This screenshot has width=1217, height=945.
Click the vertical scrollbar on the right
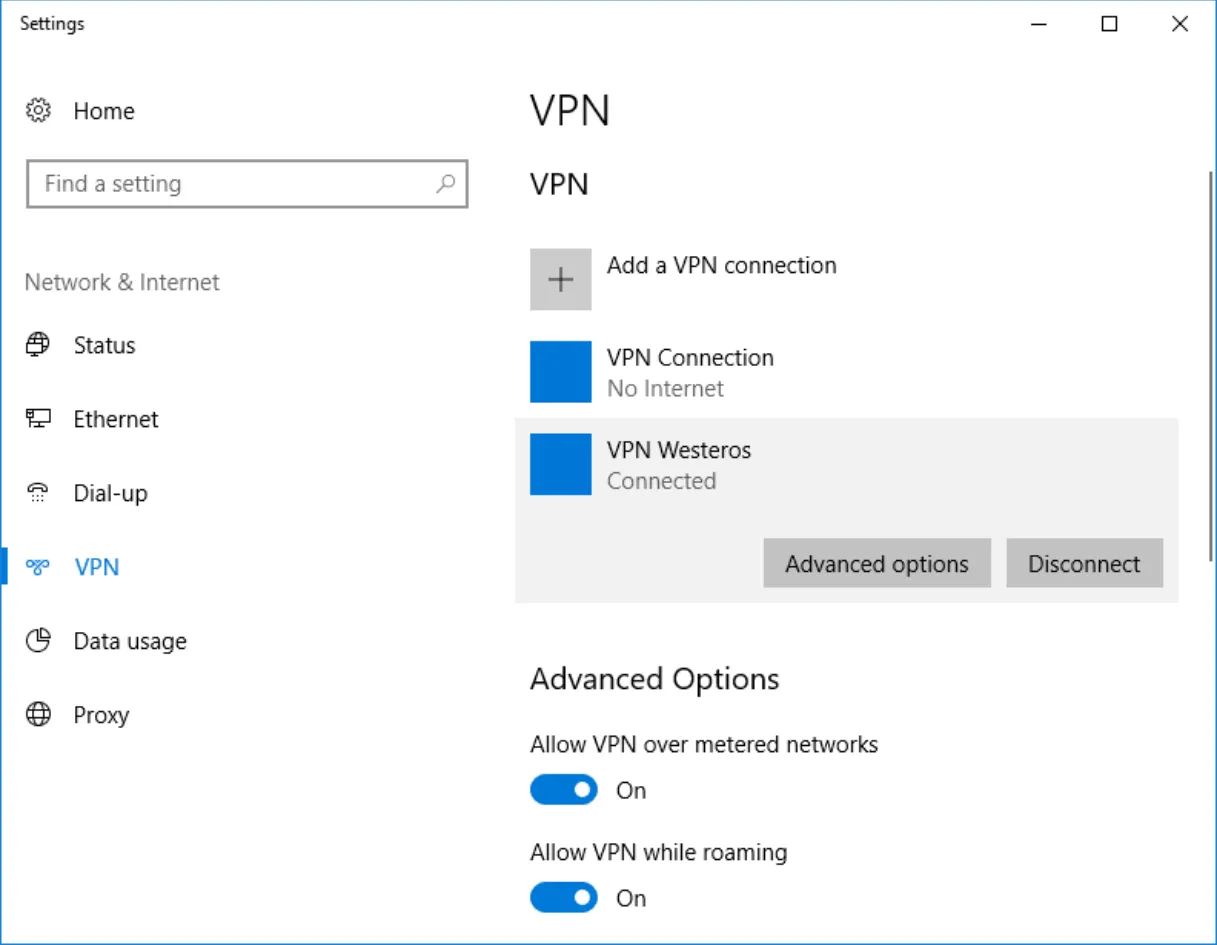click(x=1212, y=366)
